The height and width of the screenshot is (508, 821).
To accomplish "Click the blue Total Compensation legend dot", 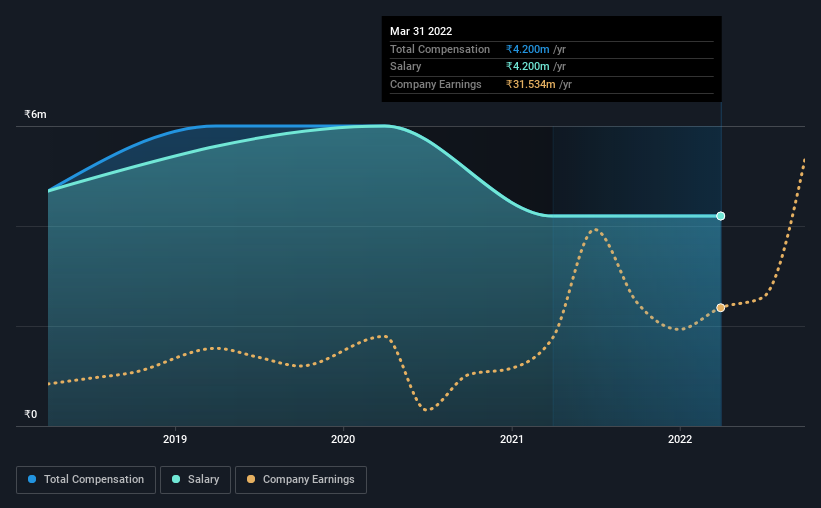I will (32, 479).
